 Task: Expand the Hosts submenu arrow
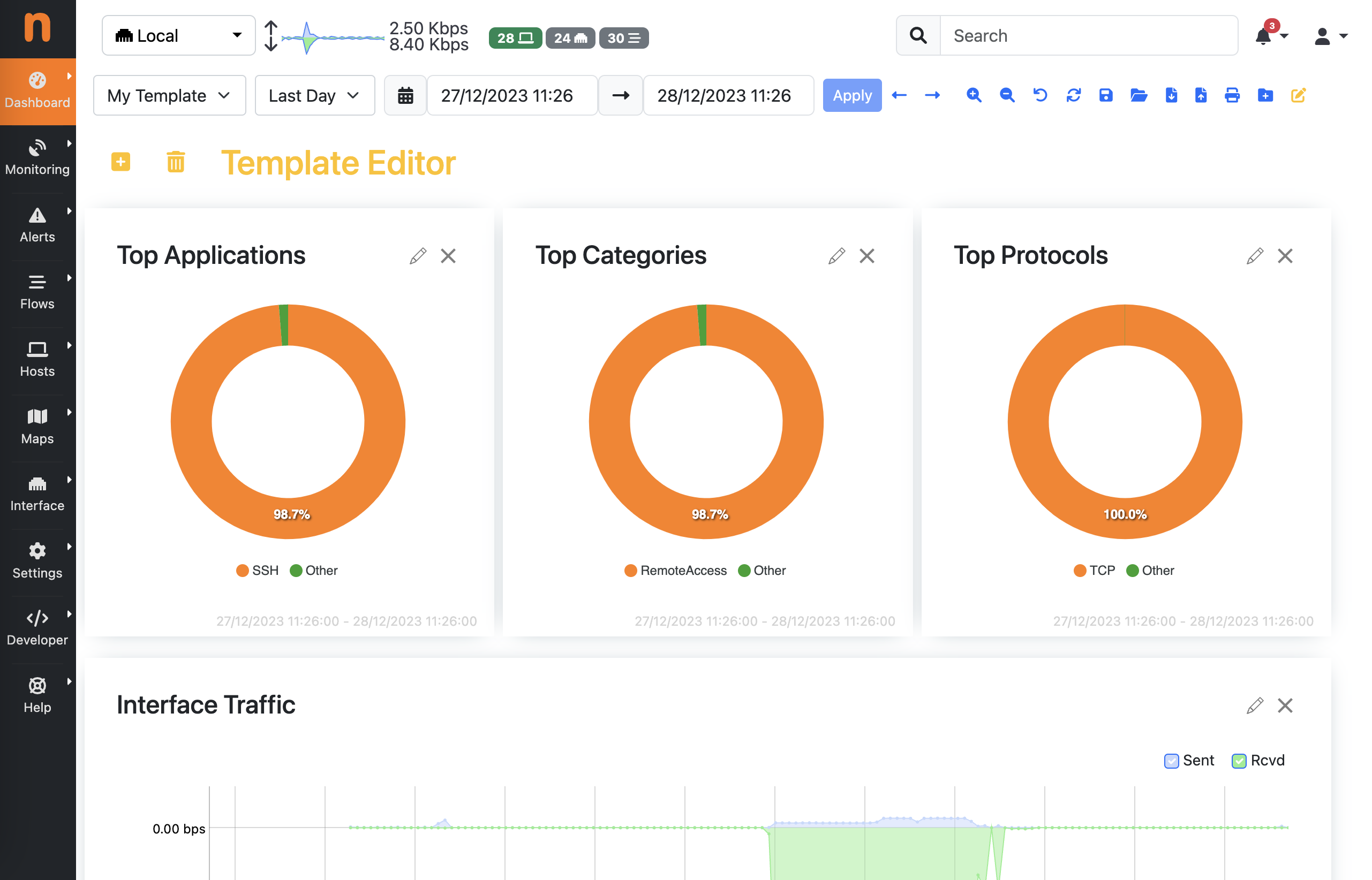click(x=69, y=345)
